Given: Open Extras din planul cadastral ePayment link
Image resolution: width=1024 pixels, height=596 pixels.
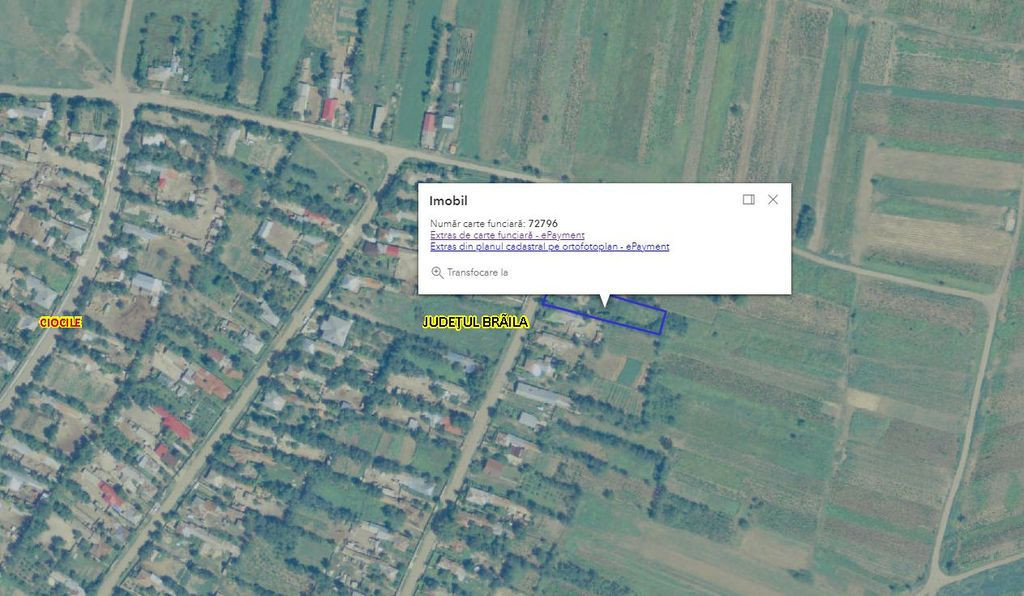Looking at the screenshot, I should 549,246.
